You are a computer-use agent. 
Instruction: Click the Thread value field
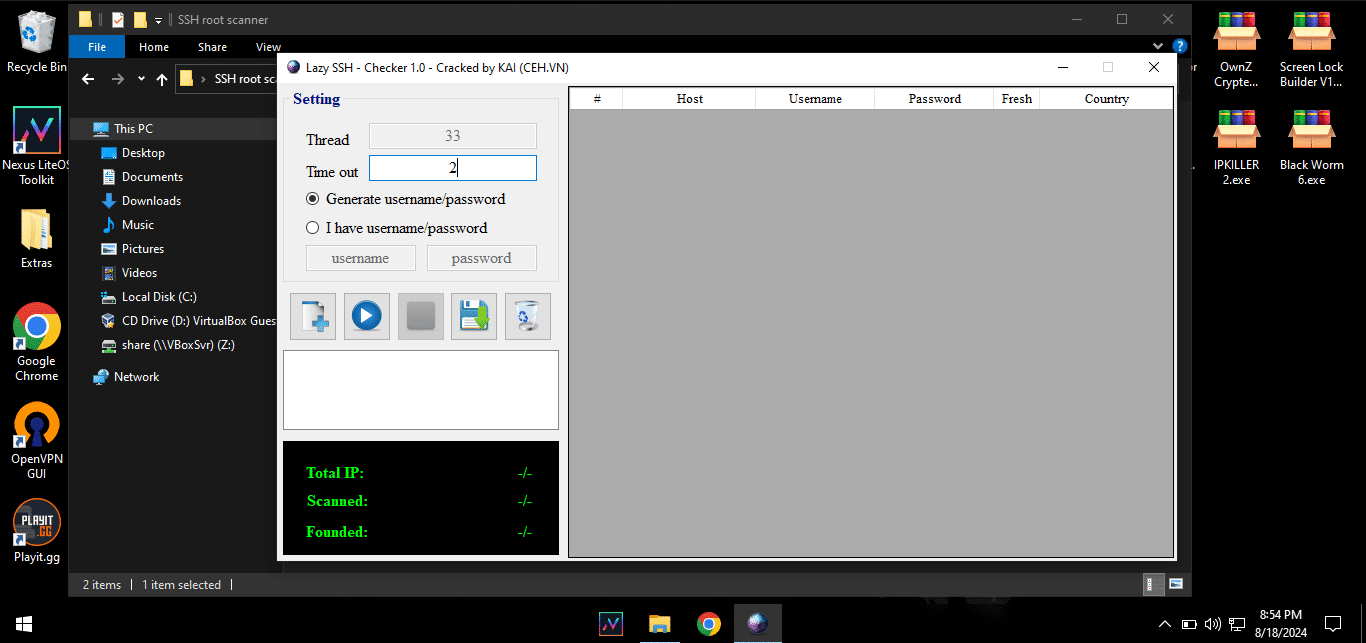pyautogui.click(x=453, y=136)
